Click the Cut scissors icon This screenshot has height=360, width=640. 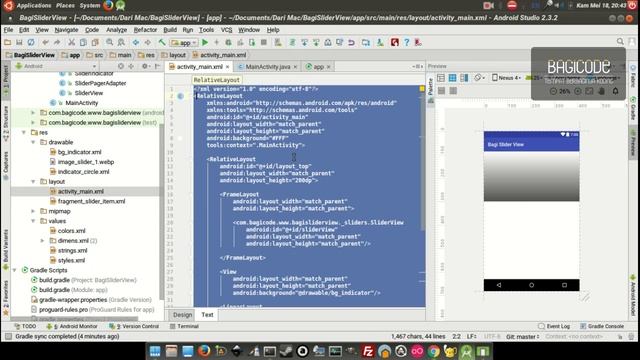[x=71, y=42]
